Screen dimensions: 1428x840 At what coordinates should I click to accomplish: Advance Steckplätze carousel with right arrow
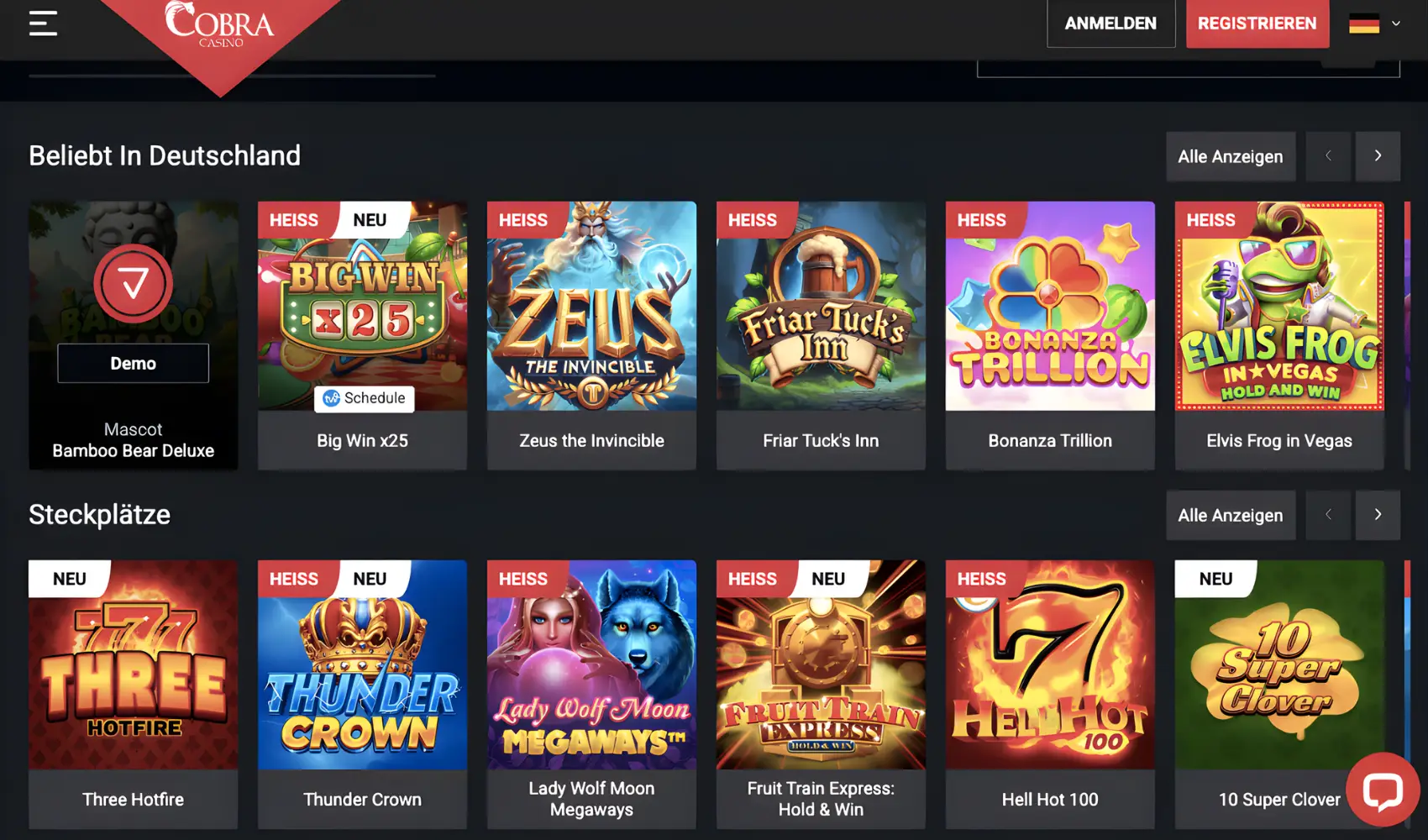(x=1378, y=515)
